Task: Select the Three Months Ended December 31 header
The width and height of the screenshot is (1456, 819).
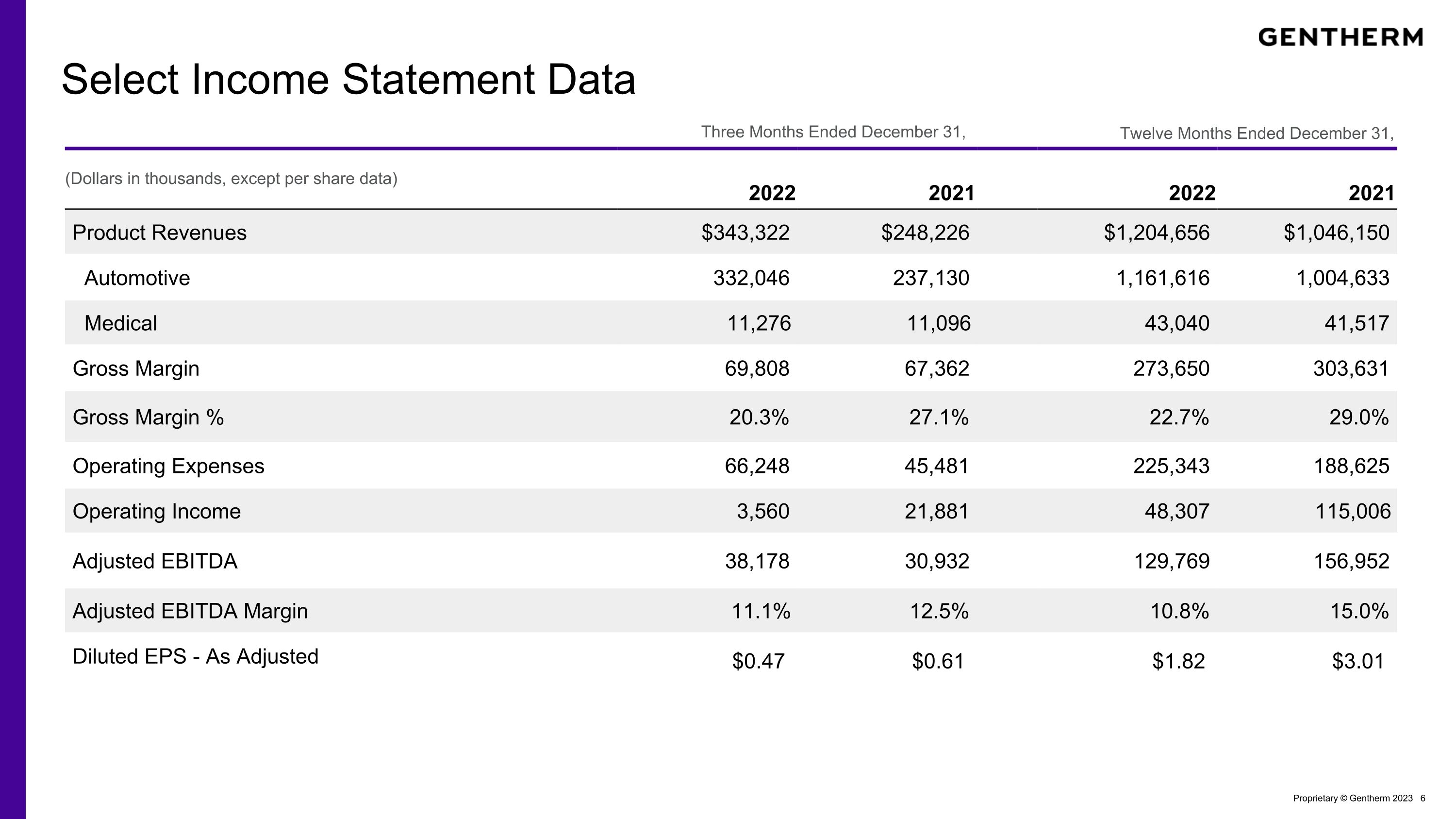Action: 833,132
